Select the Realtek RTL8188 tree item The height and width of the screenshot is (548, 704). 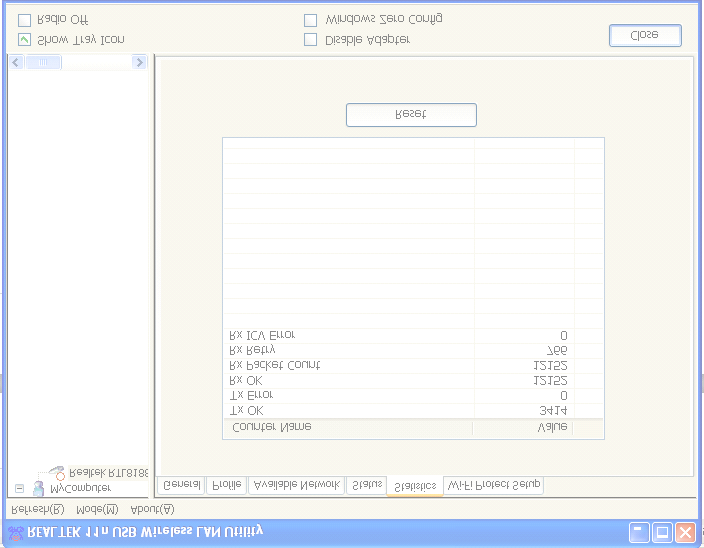point(109,473)
